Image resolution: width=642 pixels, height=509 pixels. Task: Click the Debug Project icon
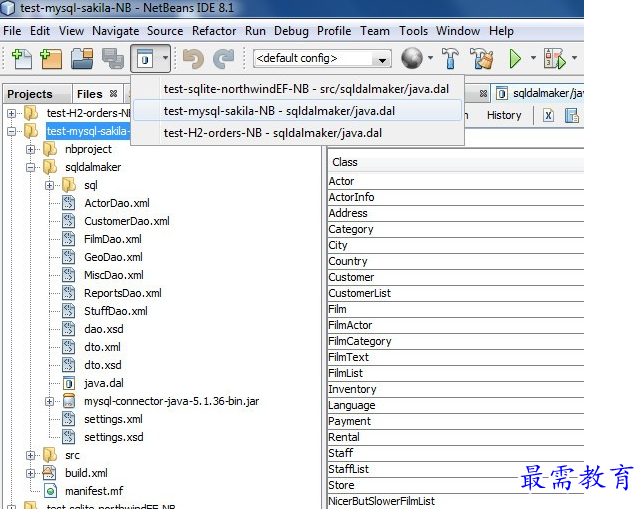click(554, 59)
